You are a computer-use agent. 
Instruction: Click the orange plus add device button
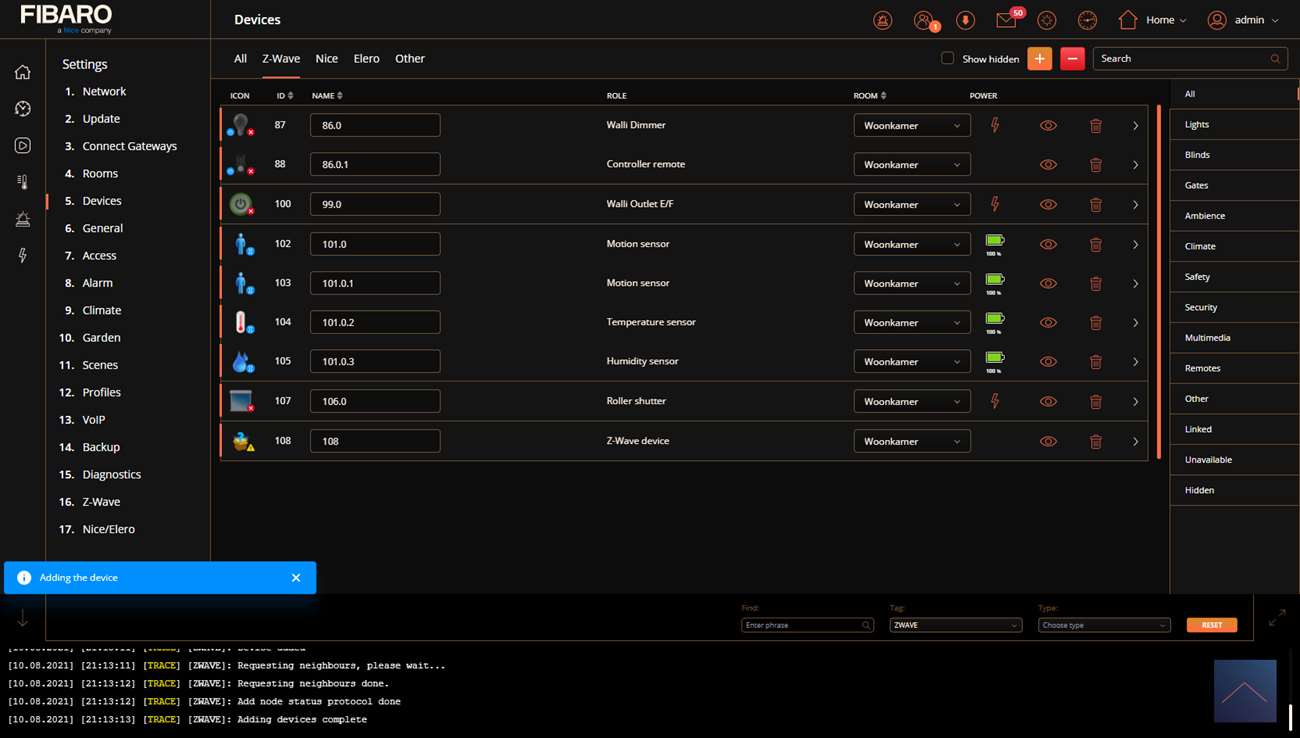click(1039, 59)
